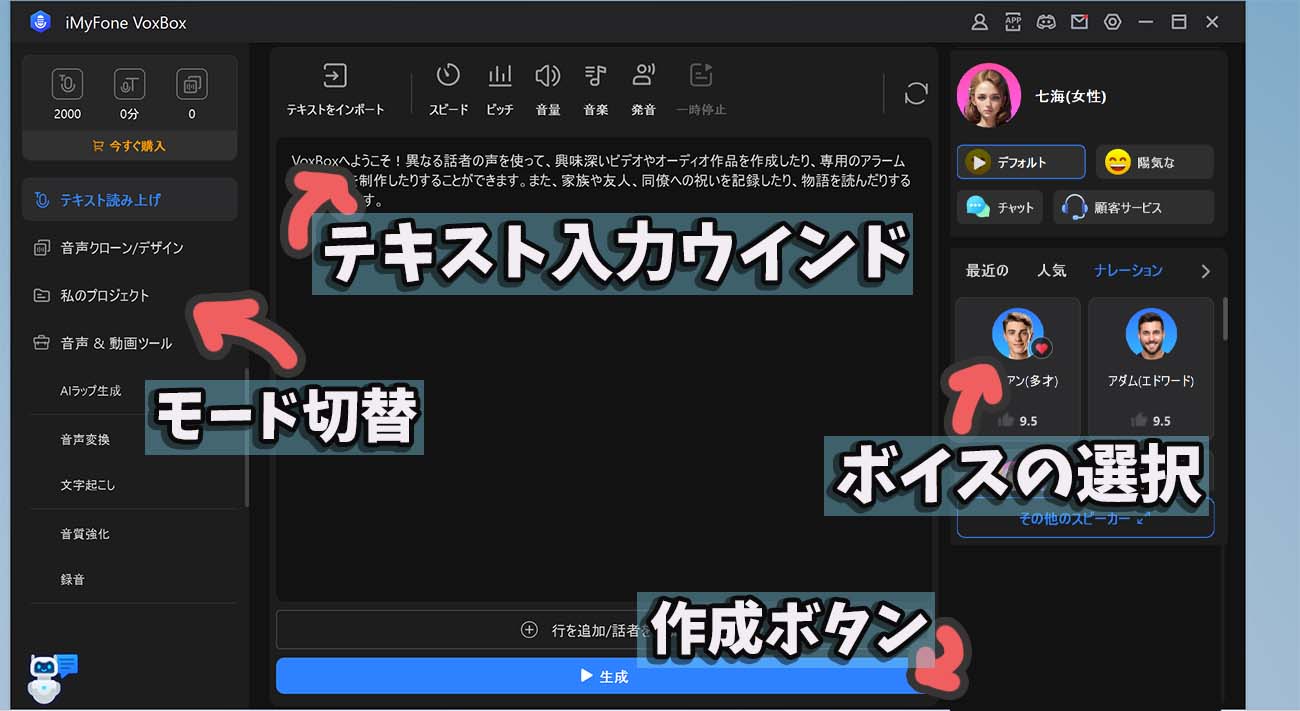Open the 音楽 background music option
Viewport: 1300px width, 711px height.
click(x=596, y=89)
